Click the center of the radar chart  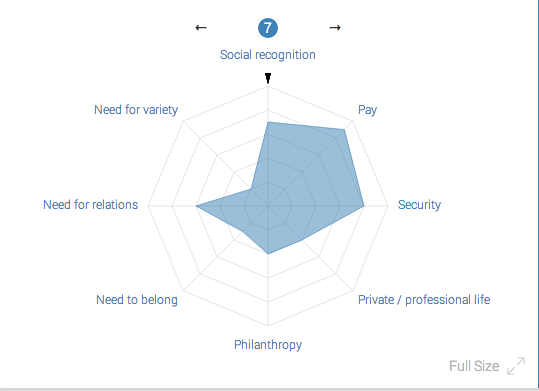point(268,206)
